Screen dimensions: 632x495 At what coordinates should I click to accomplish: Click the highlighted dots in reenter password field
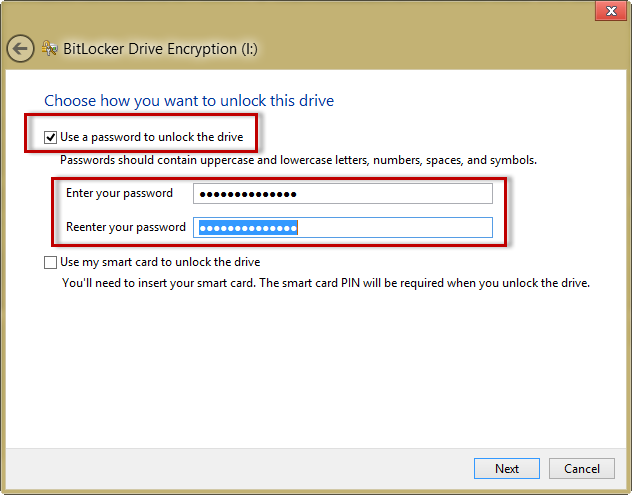(248, 228)
